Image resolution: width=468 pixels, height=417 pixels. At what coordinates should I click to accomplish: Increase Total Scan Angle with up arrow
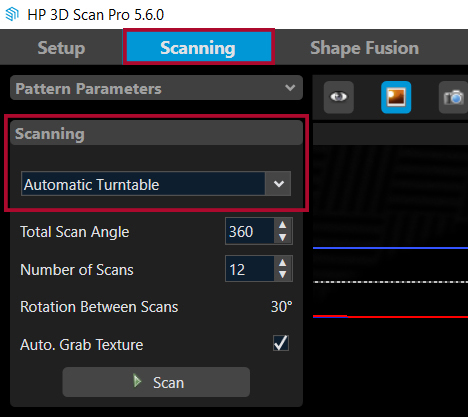(x=283, y=225)
